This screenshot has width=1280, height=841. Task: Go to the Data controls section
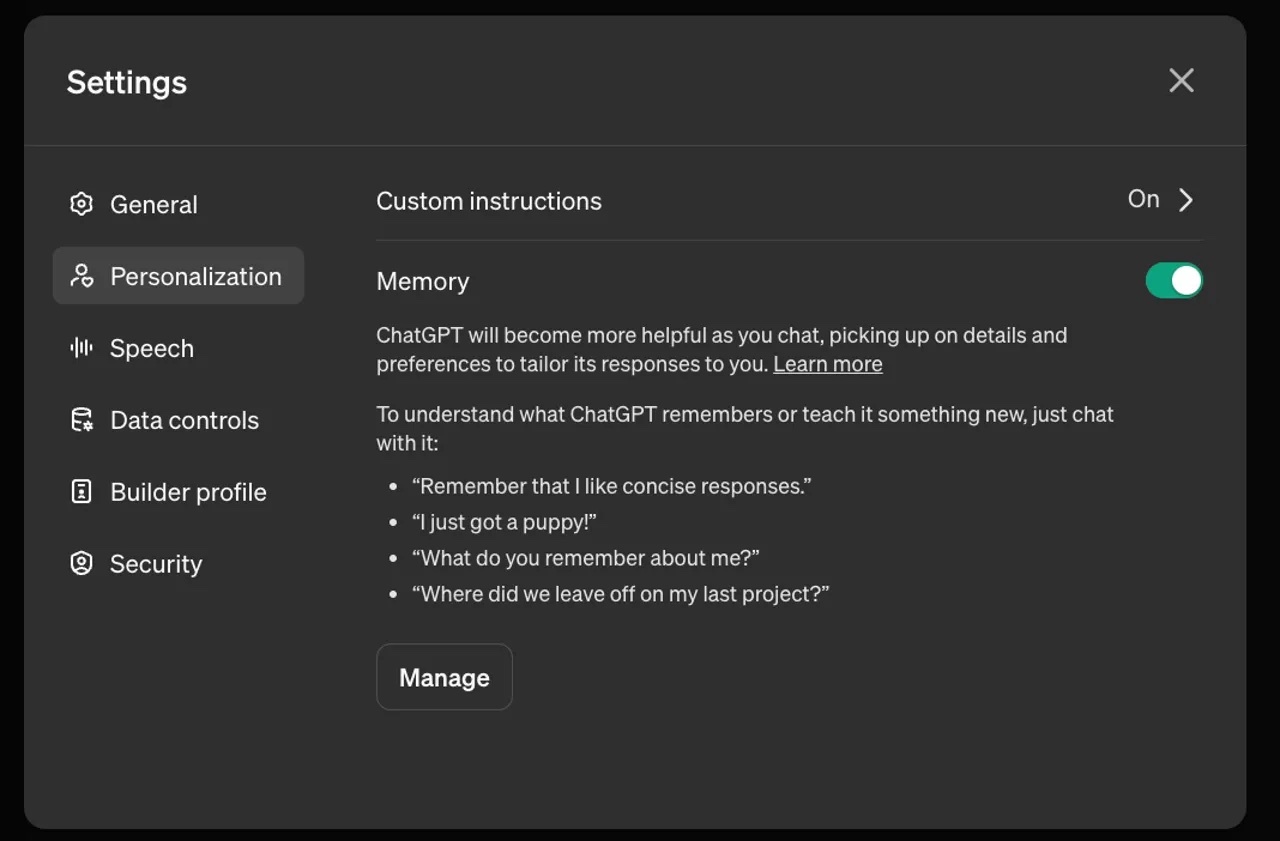click(184, 421)
